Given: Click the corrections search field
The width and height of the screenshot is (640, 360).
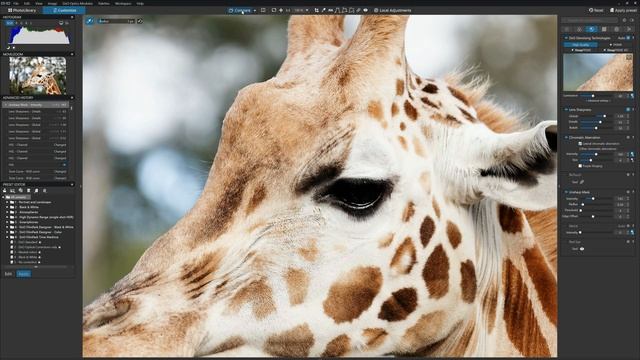Looking at the screenshot, I should coord(589,20).
